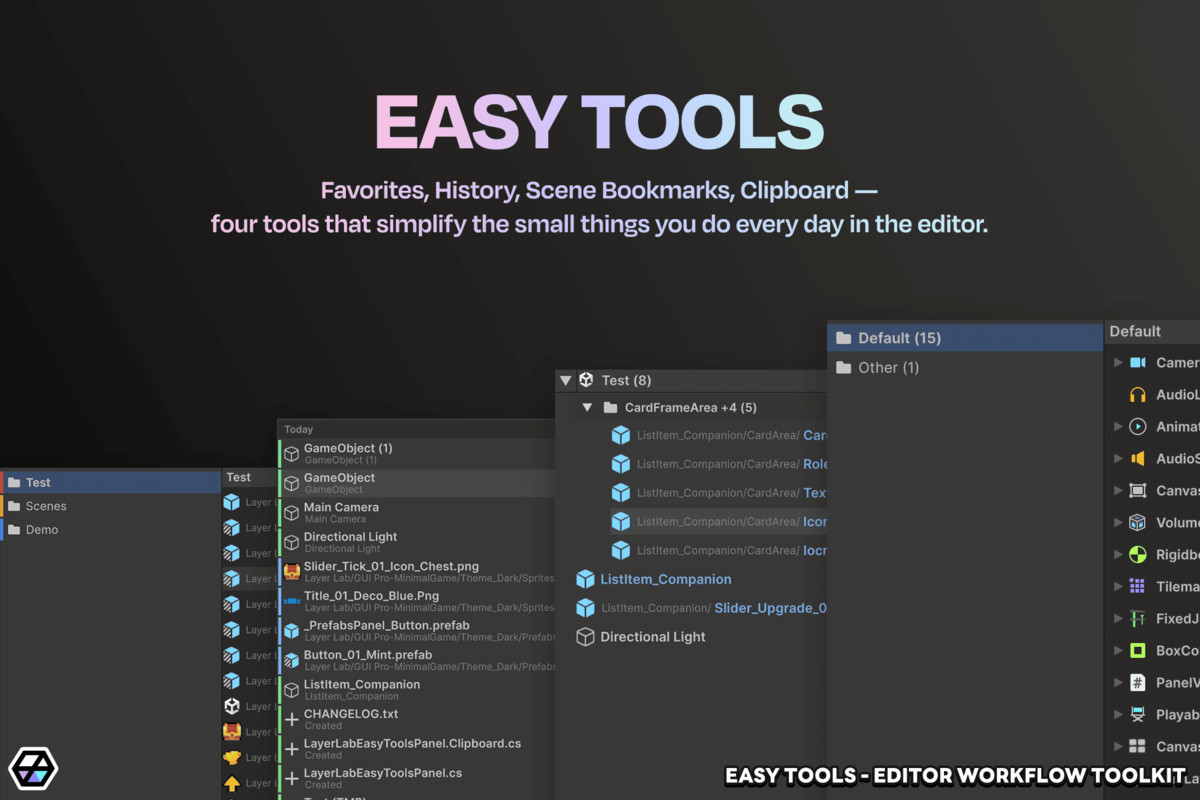Click blue ListItem_Companion bookmark row
The image size is (1200, 800).
point(692,579)
